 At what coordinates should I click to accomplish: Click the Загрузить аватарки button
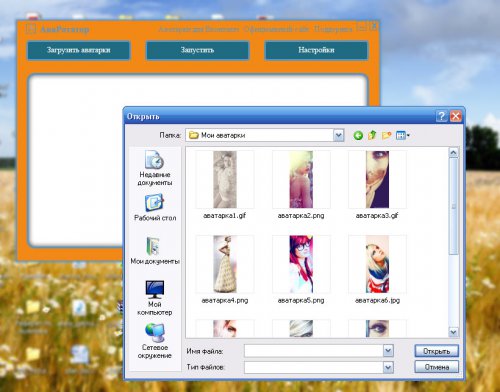click(x=78, y=50)
